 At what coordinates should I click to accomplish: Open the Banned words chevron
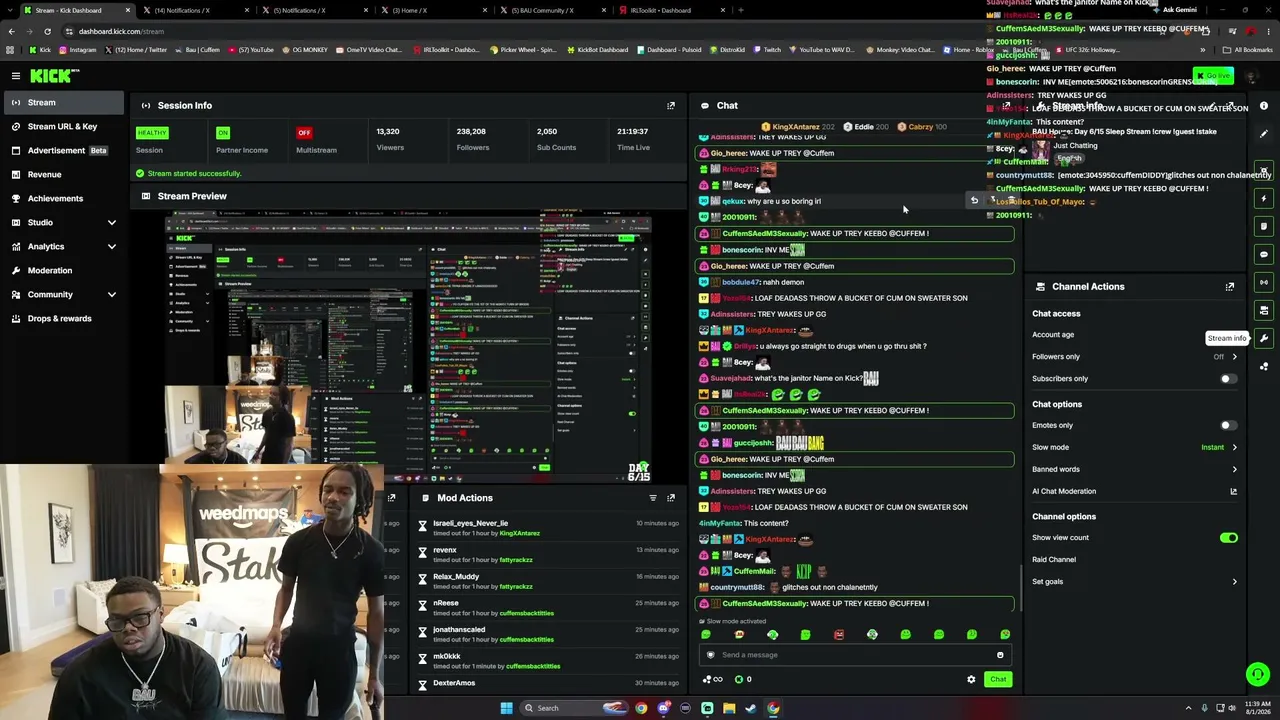coord(1234,469)
